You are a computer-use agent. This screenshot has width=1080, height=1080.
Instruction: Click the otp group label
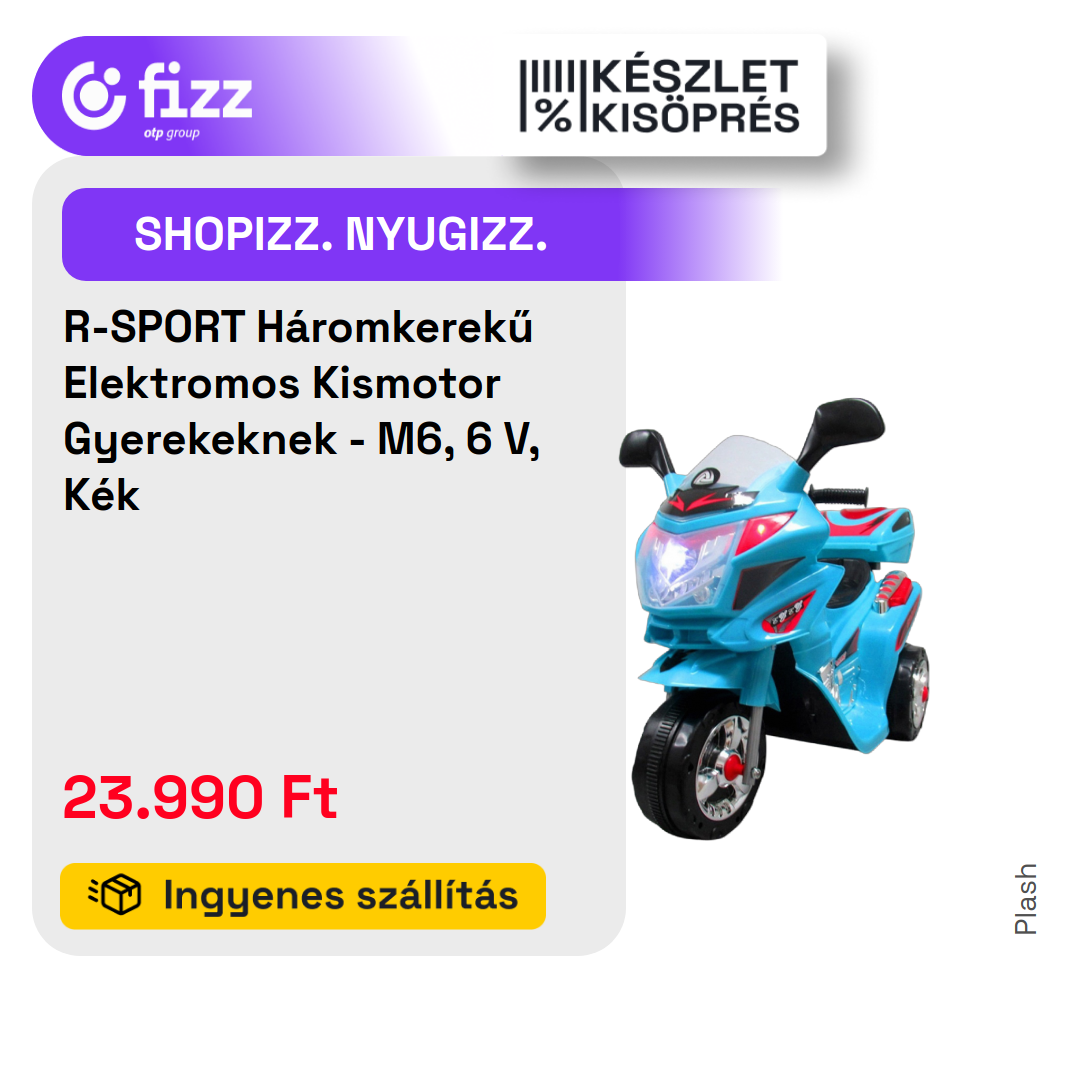(x=172, y=133)
